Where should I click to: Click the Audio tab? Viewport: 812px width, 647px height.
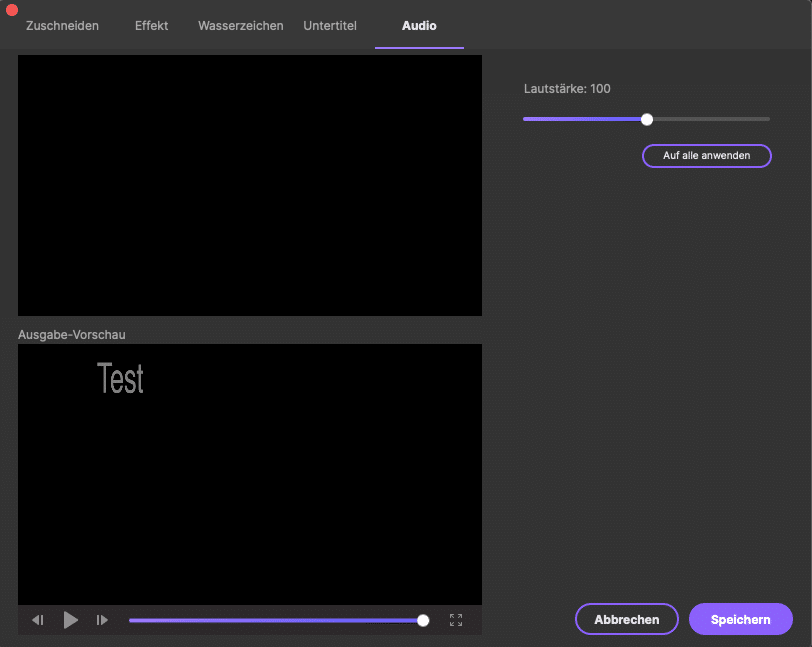[419, 26]
